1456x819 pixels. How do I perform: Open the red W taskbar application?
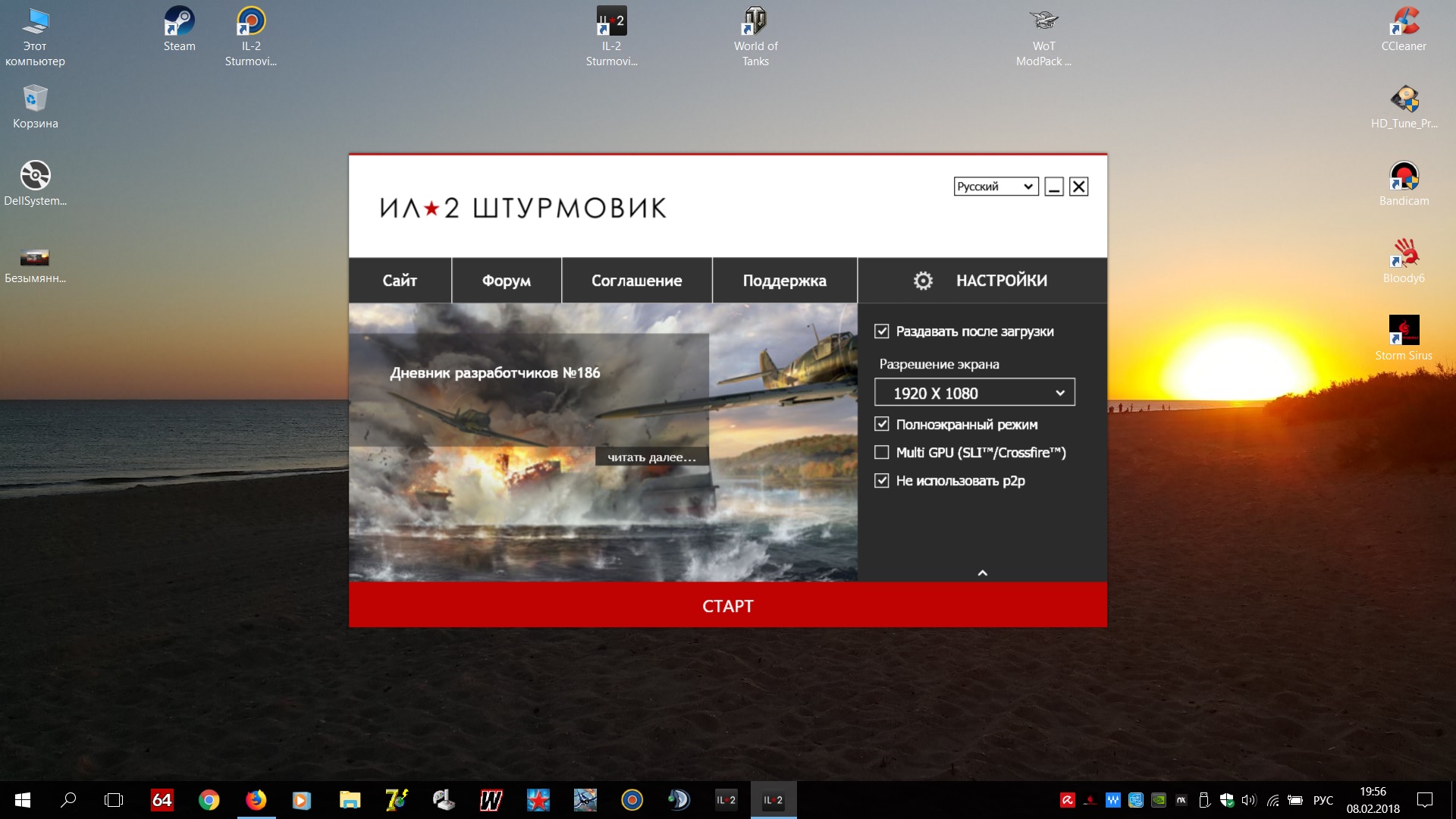(x=491, y=800)
